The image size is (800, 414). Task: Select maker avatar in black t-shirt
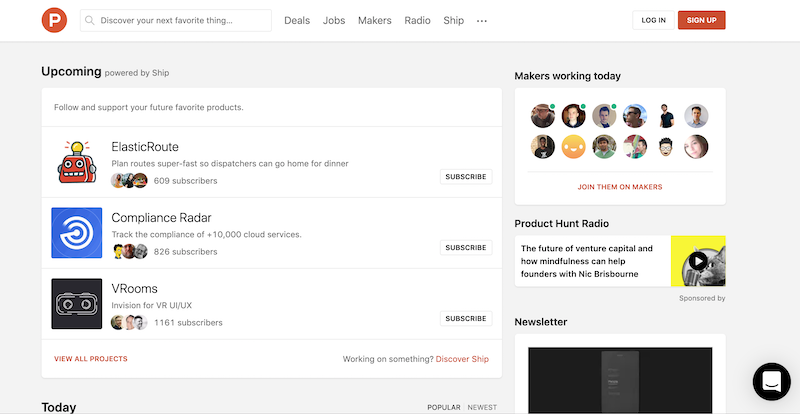(x=665, y=116)
